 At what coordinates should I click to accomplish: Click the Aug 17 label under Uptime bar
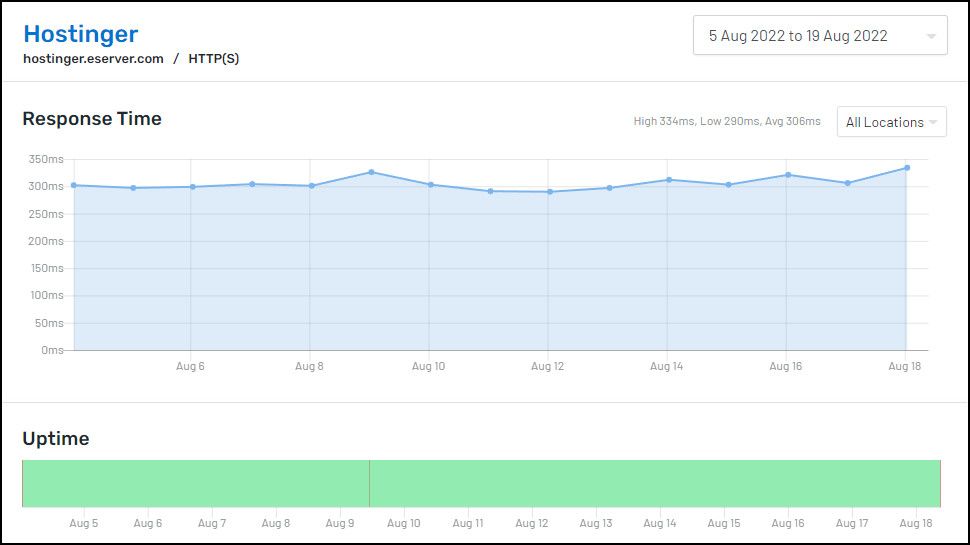852,523
